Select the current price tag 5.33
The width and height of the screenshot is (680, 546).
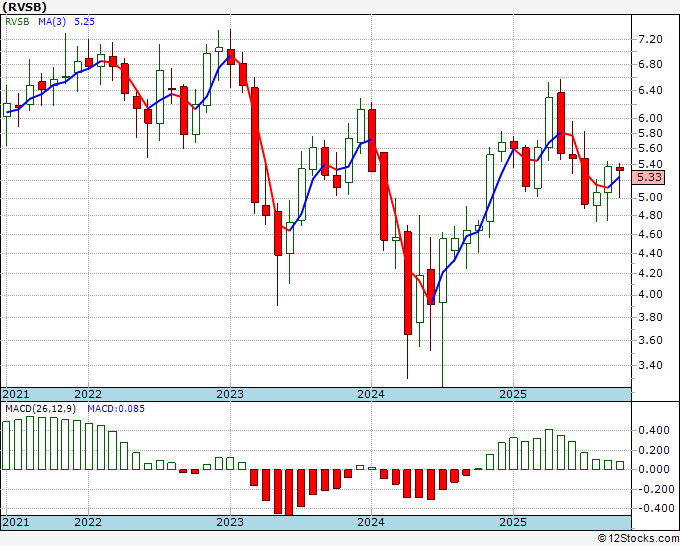649,177
